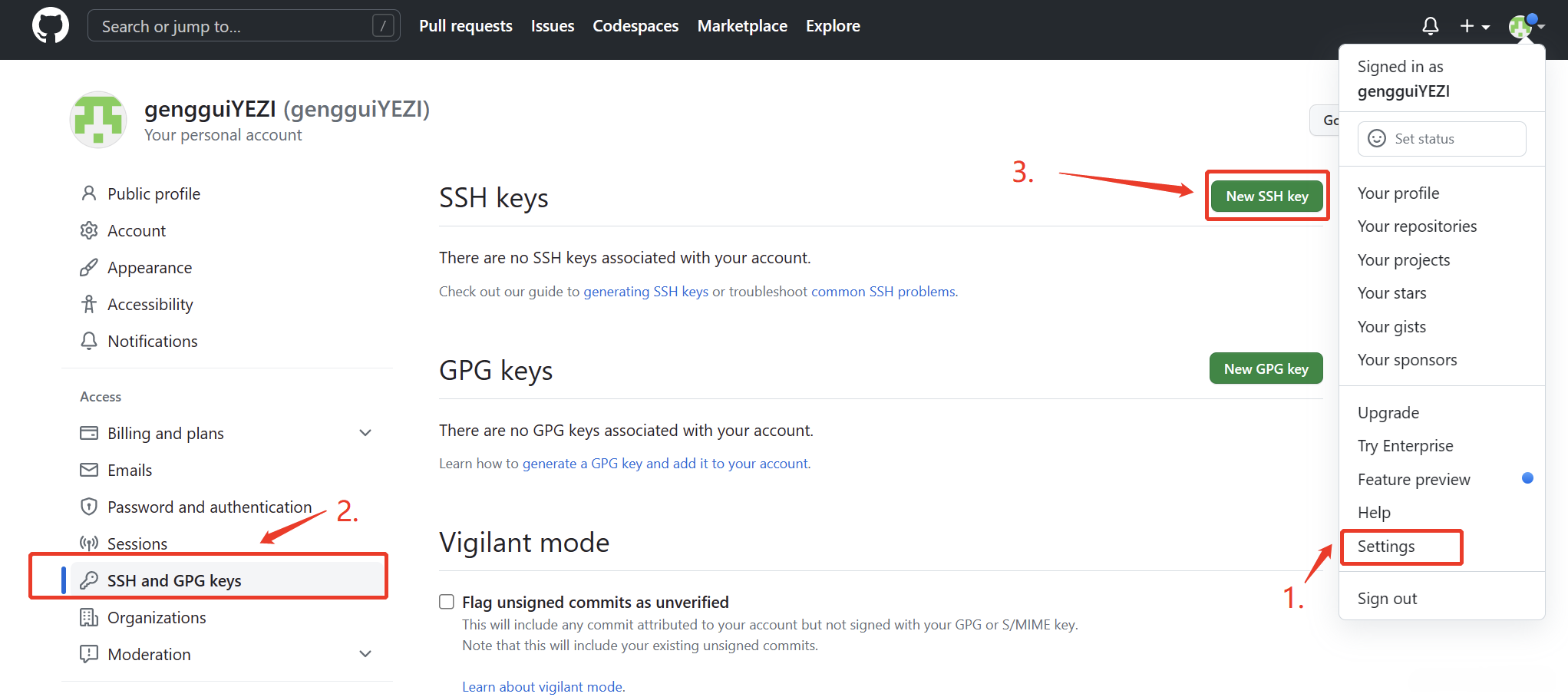Click the slash shortcut icon in search
This screenshot has height=697, width=1568.
click(x=383, y=26)
